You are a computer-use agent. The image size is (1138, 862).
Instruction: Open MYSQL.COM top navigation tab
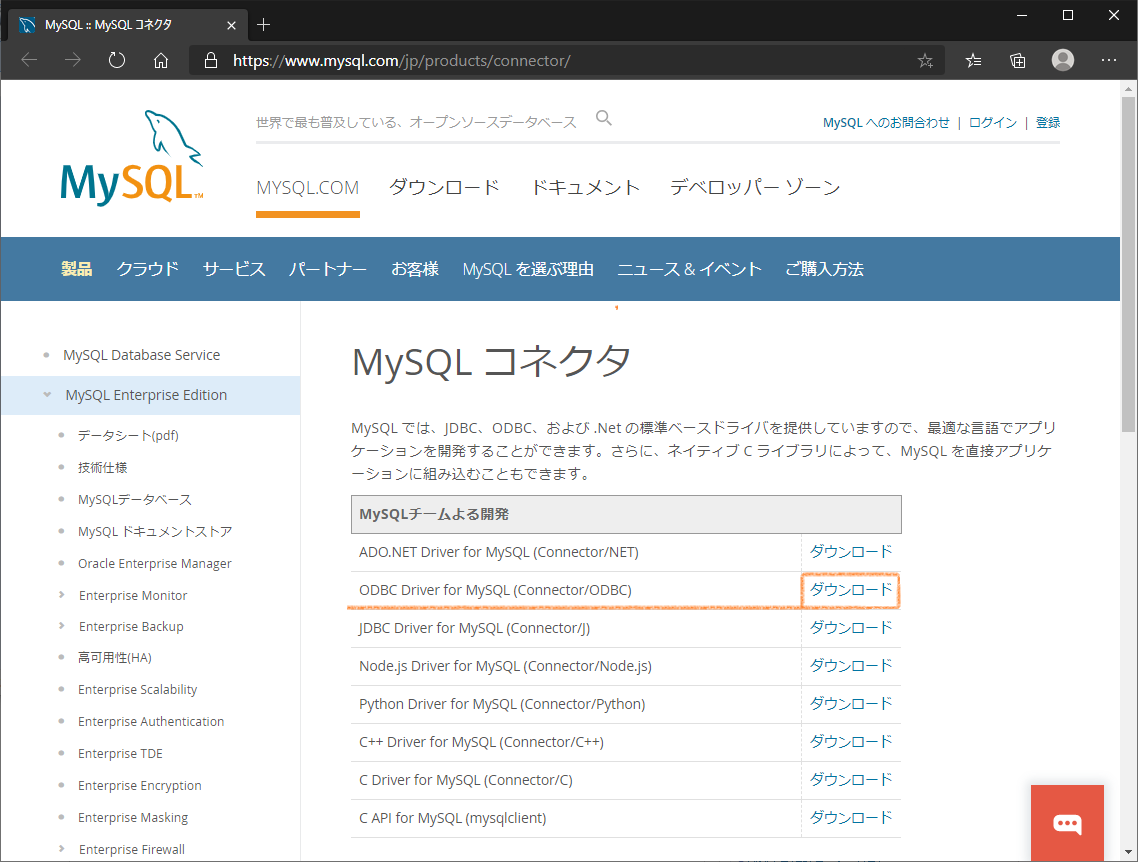coord(308,188)
